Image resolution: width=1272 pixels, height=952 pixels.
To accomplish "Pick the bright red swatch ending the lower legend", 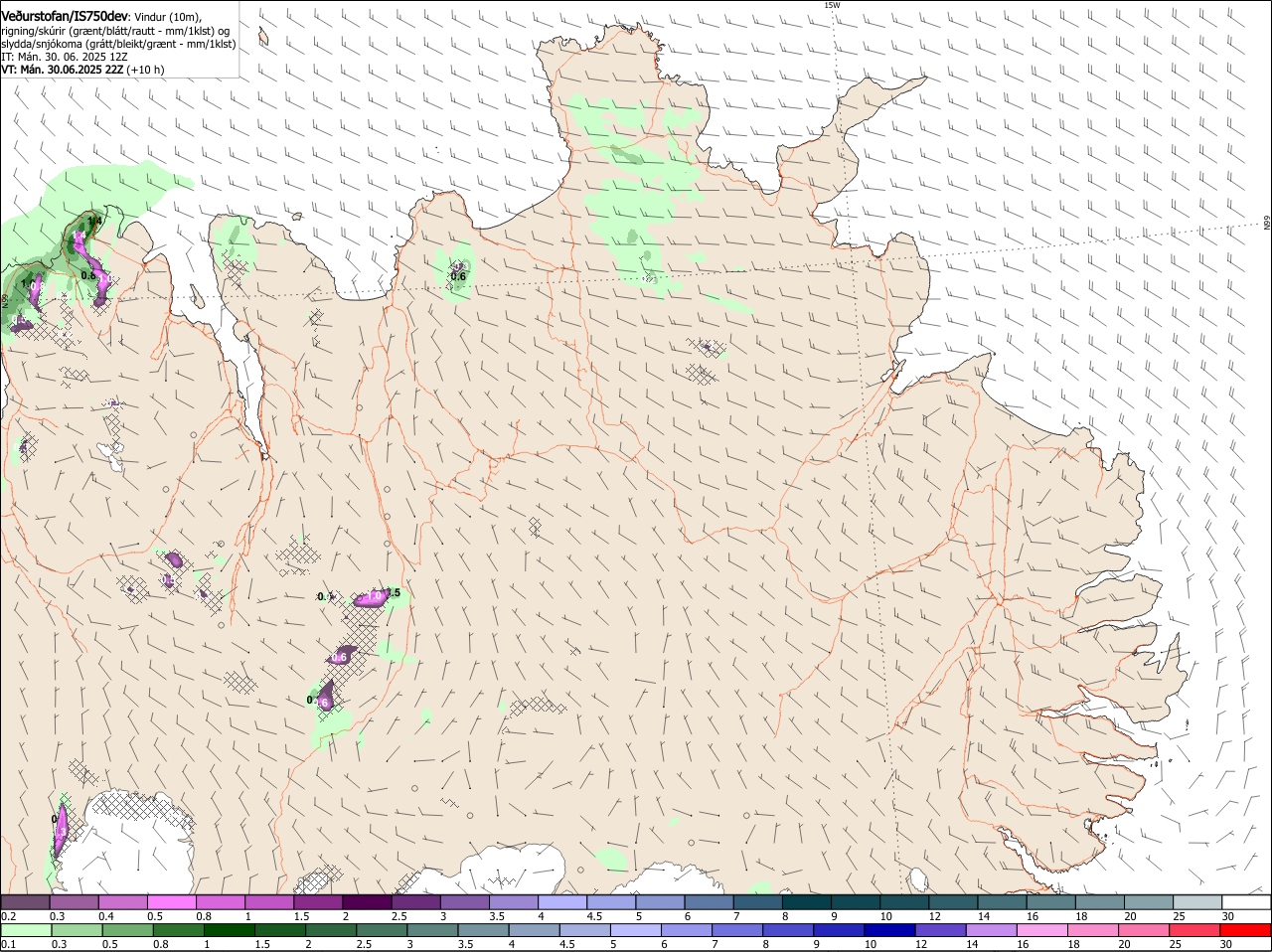I will pos(1246,930).
